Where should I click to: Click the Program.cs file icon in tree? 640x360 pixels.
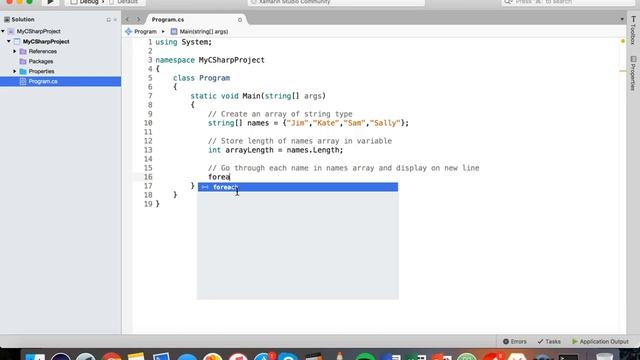[x=23, y=81]
